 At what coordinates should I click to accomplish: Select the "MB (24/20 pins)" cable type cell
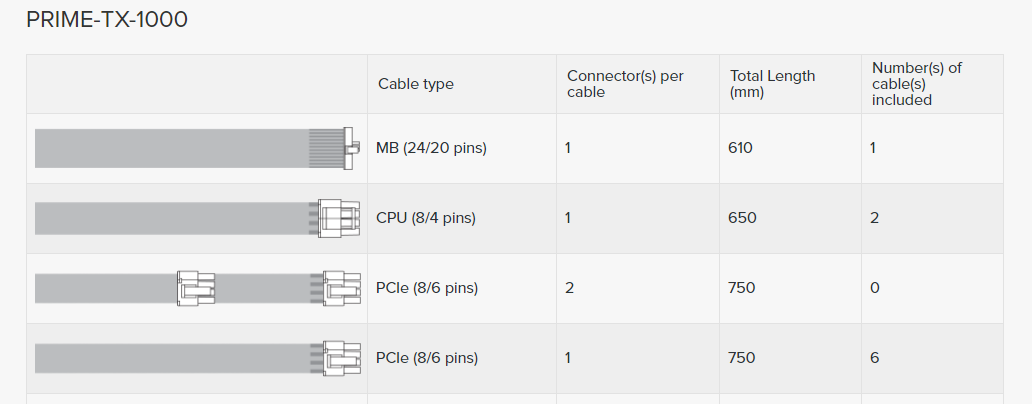coord(431,148)
